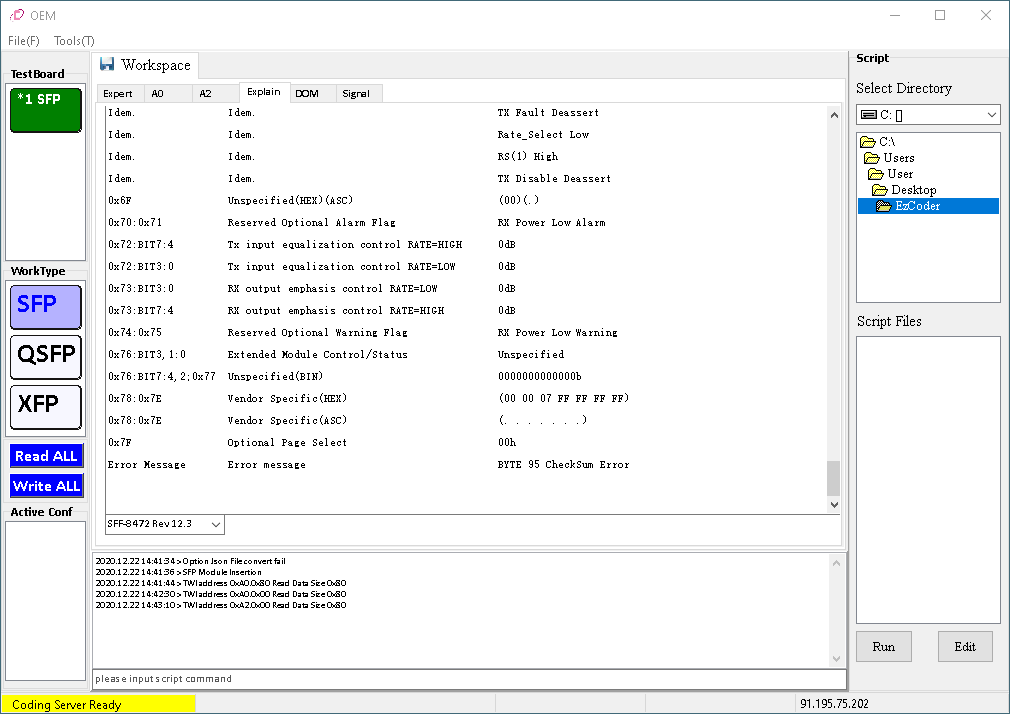Click the Desktop folder icon in tree

(879, 190)
